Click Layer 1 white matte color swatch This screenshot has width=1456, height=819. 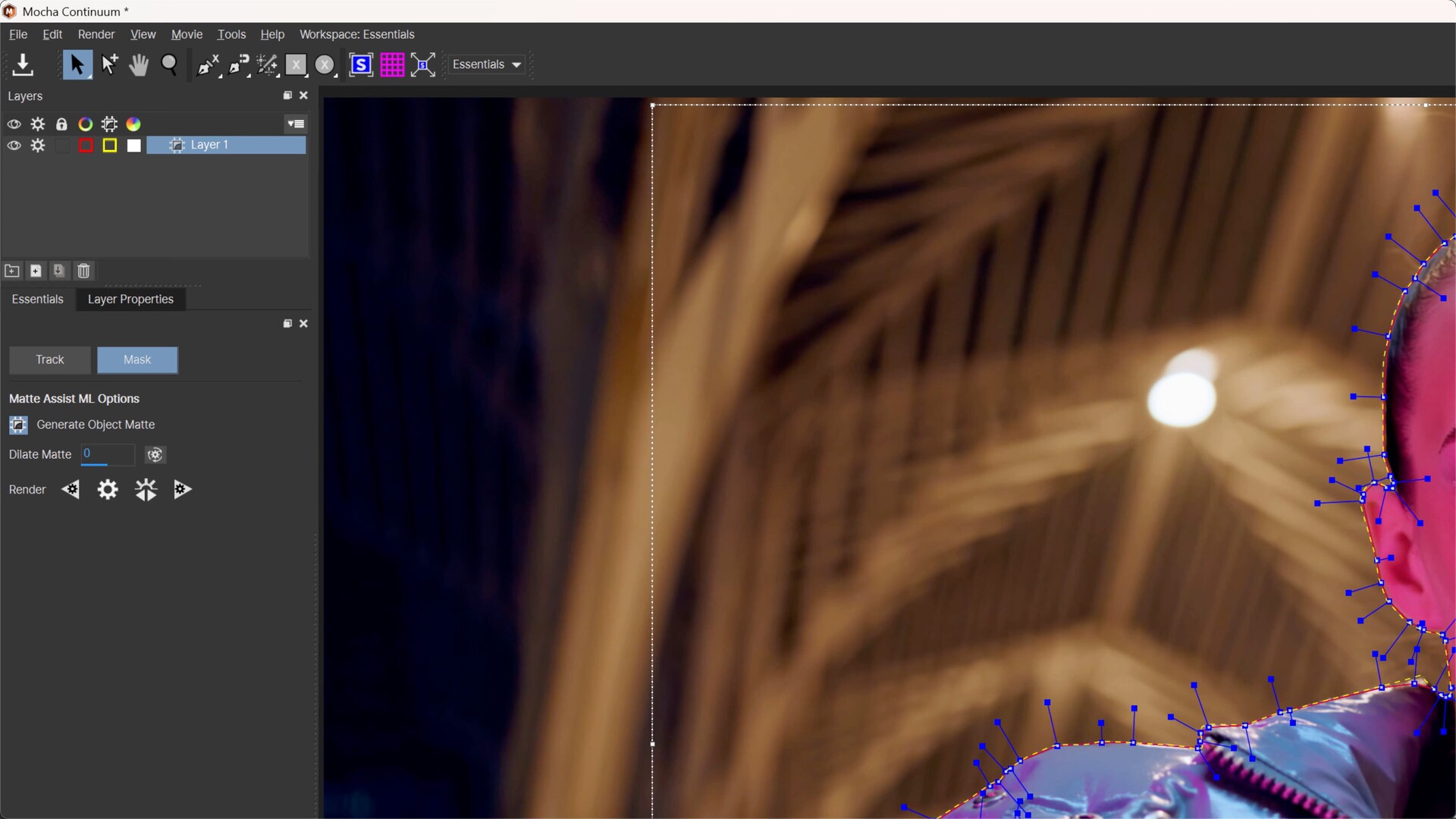point(134,146)
